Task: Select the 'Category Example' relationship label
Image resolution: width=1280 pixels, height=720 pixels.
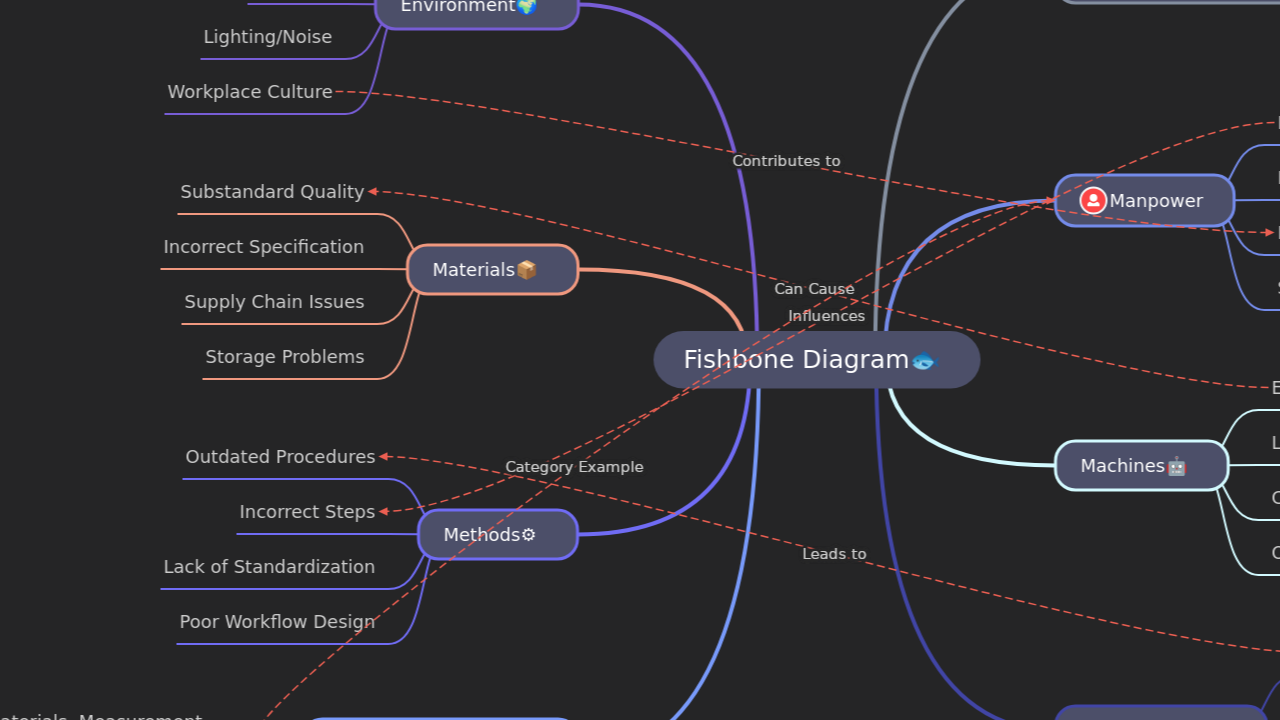Action: (574, 467)
